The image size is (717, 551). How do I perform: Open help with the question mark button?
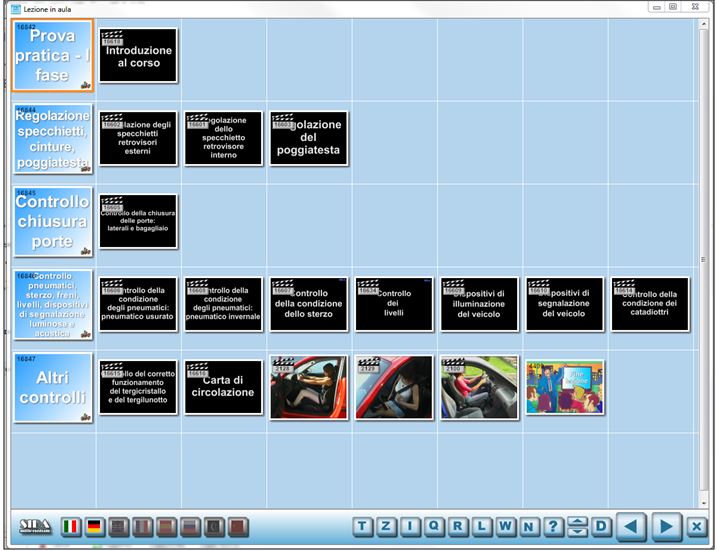pos(554,527)
